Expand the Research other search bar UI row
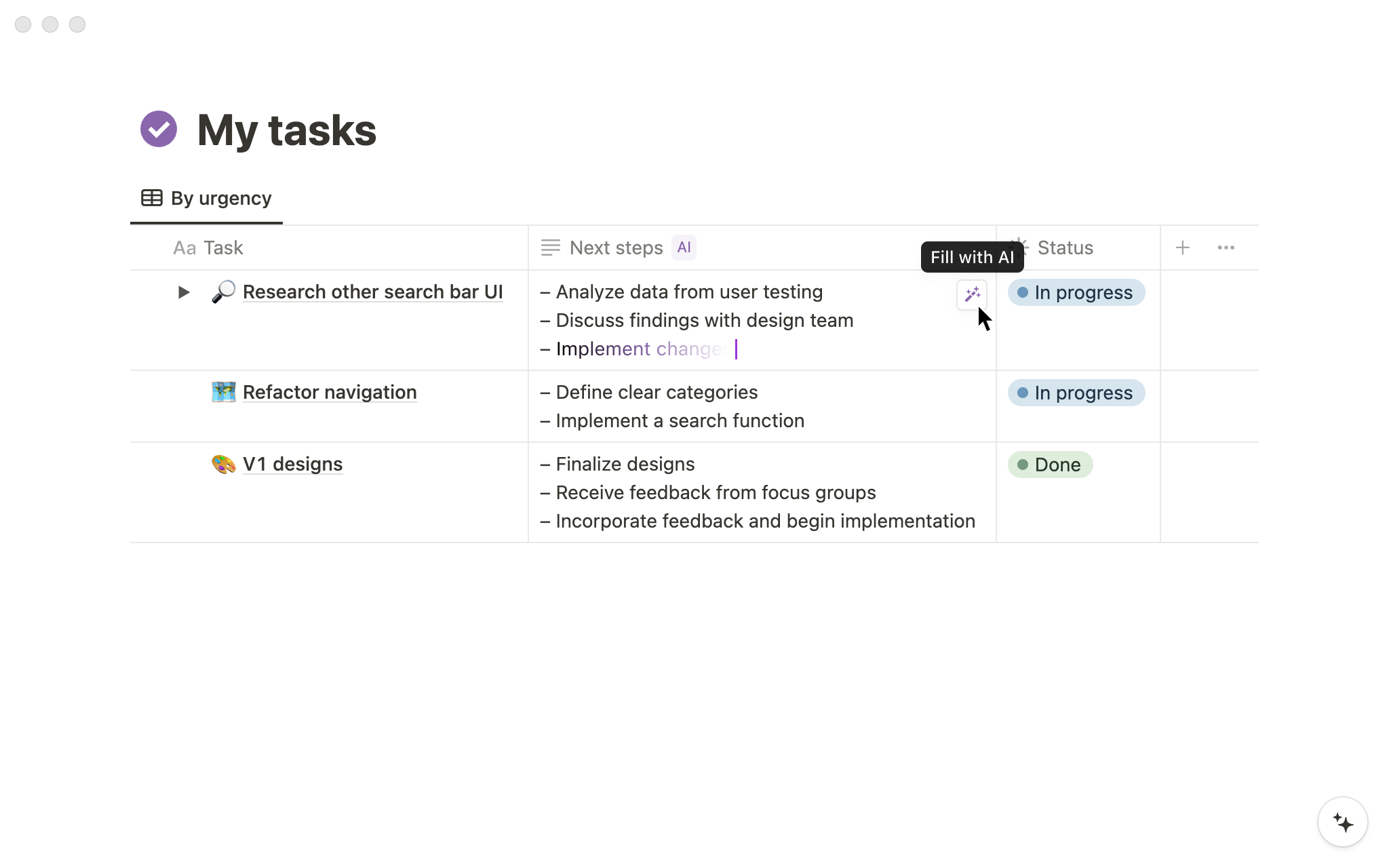The image size is (1389, 868). (183, 292)
